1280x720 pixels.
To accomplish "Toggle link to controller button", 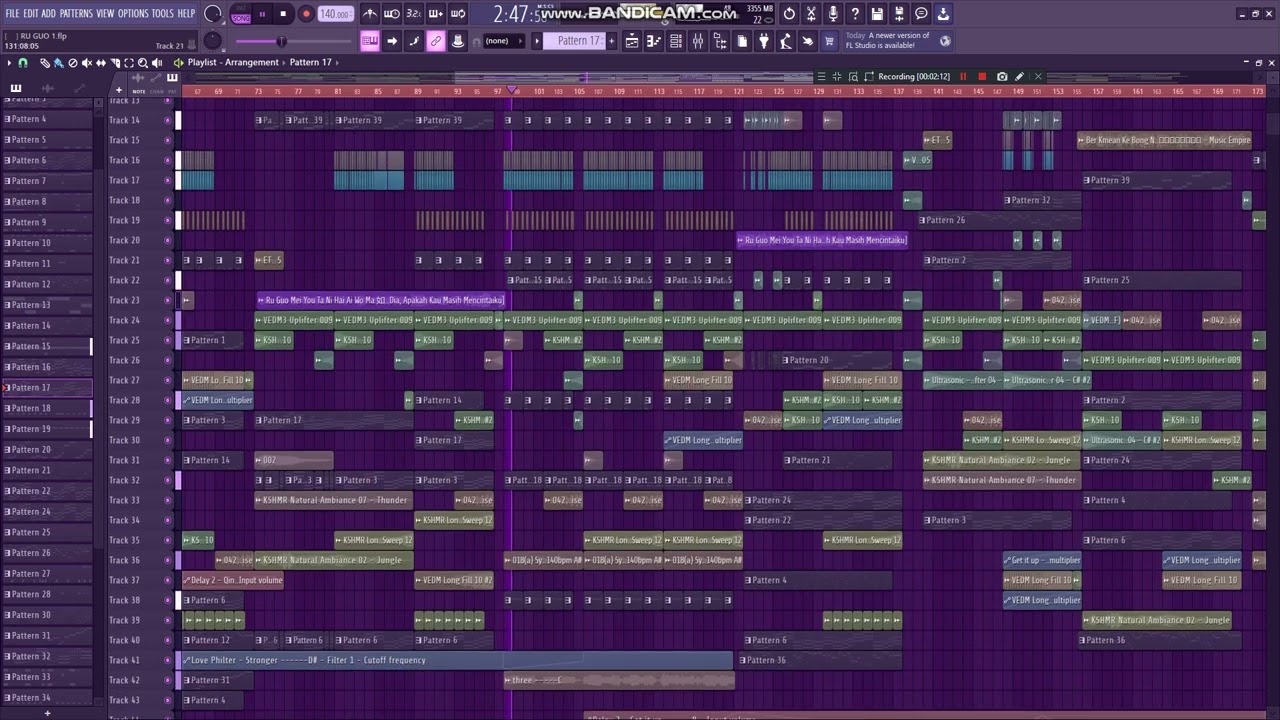I will 436,41.
